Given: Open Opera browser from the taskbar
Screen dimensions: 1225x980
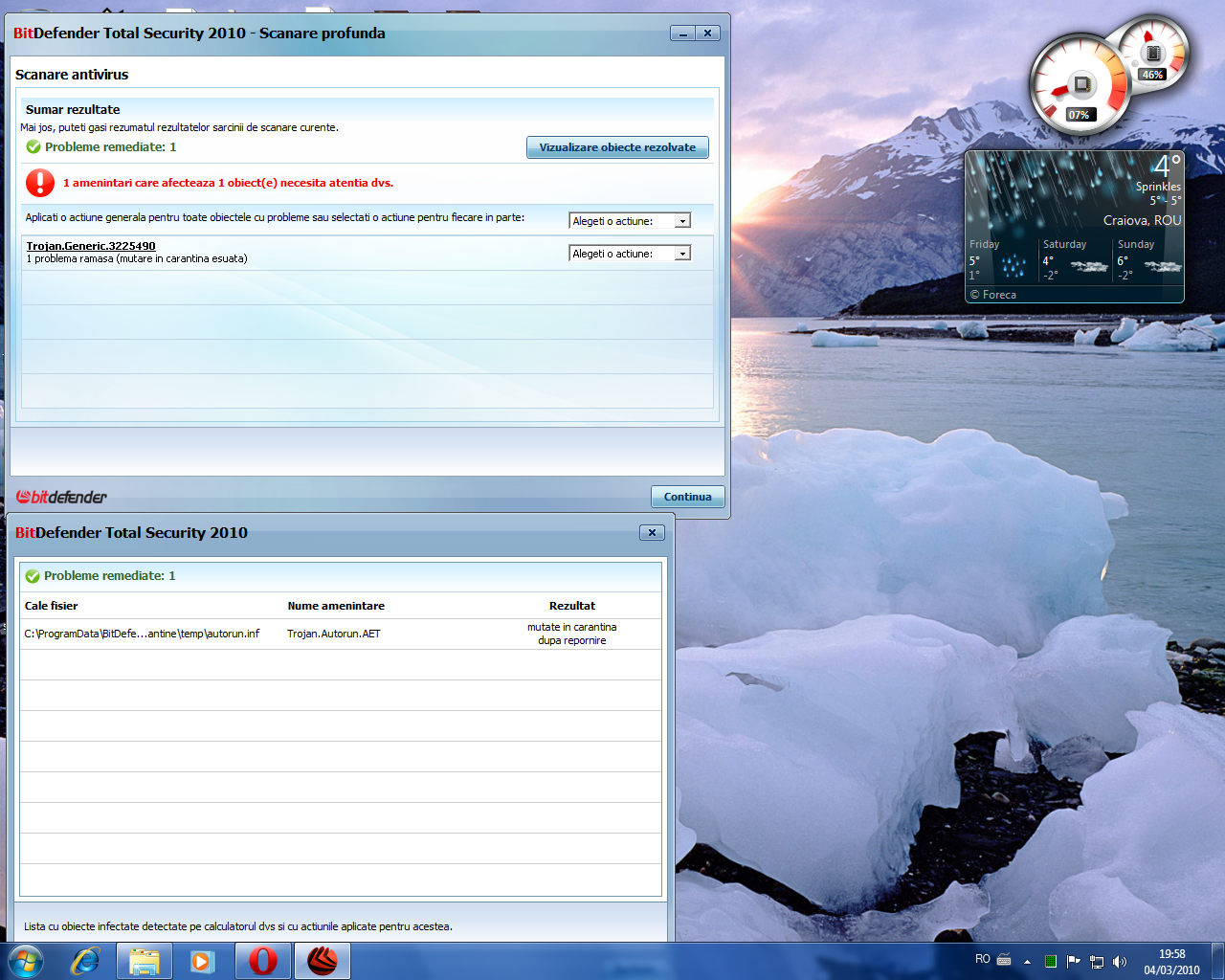Looking at the screenshot, I should 263,961.
